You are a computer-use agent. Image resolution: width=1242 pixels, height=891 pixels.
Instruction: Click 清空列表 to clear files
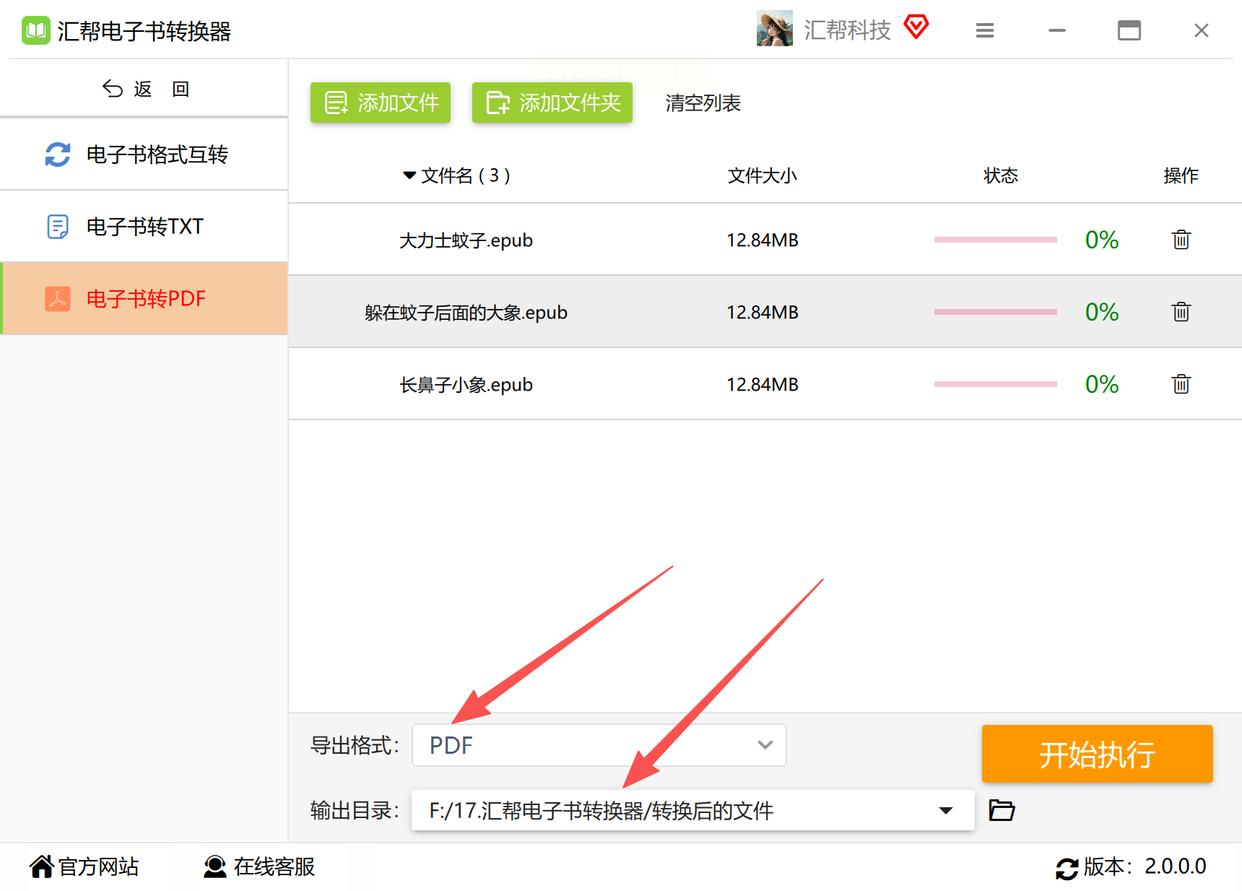tap(703, 103)
